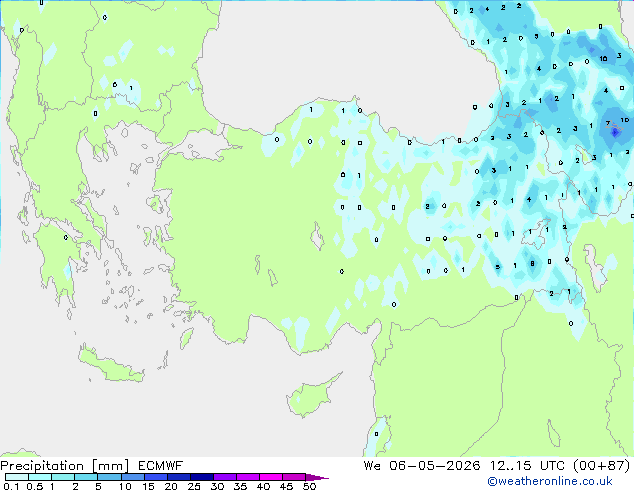Select the 0.5–1 mm legend swatch

(x=40, y=477)
